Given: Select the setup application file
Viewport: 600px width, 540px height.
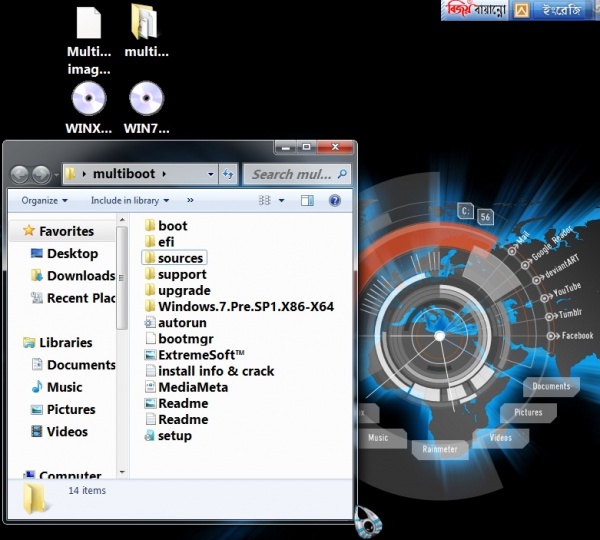Looking at the screenshot, I should click(174, 435).
